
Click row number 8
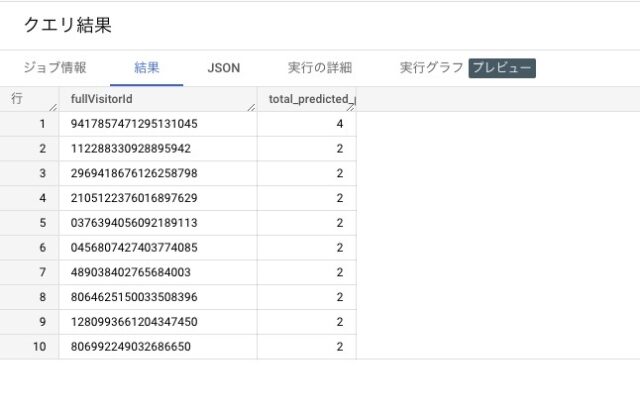42,297
